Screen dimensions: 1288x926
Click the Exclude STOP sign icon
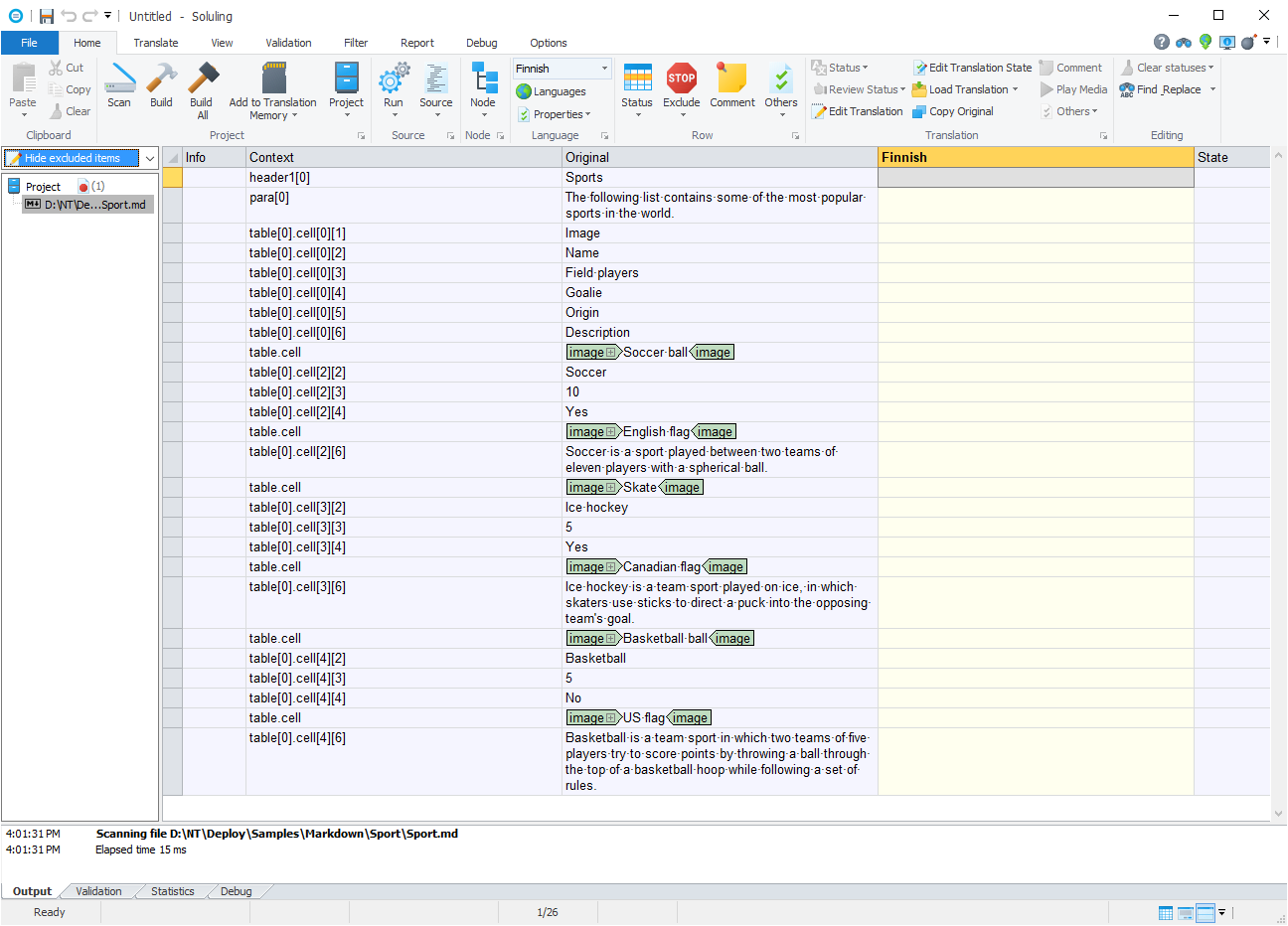(x=682, y=77)
